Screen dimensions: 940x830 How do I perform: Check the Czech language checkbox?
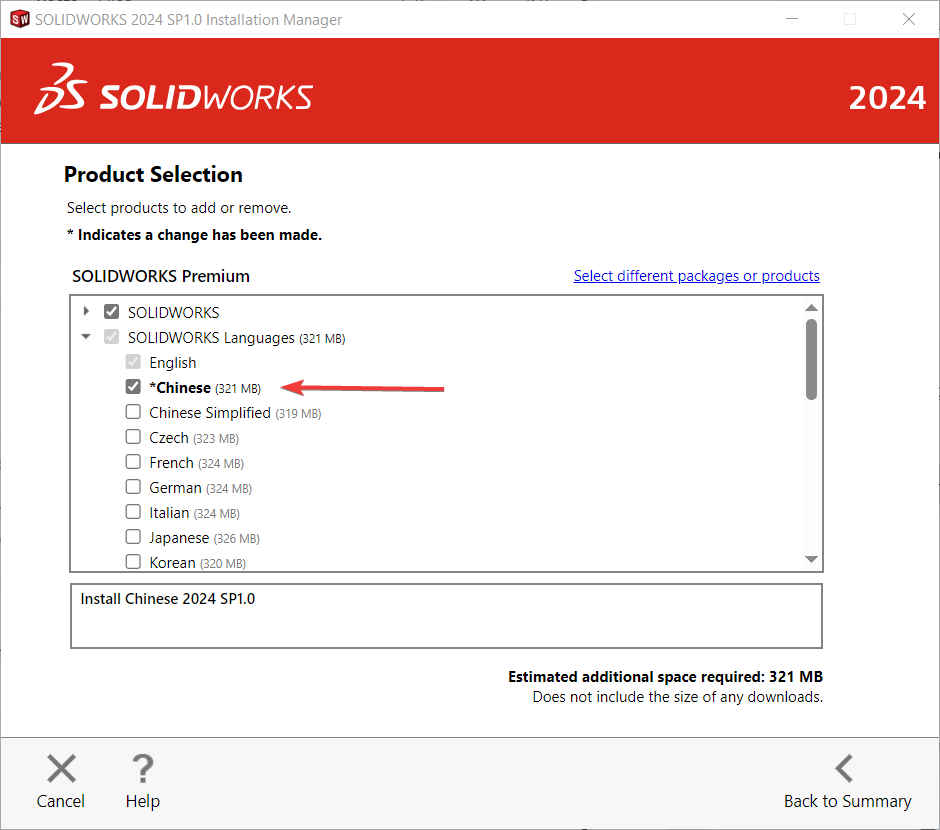(133, 437)
